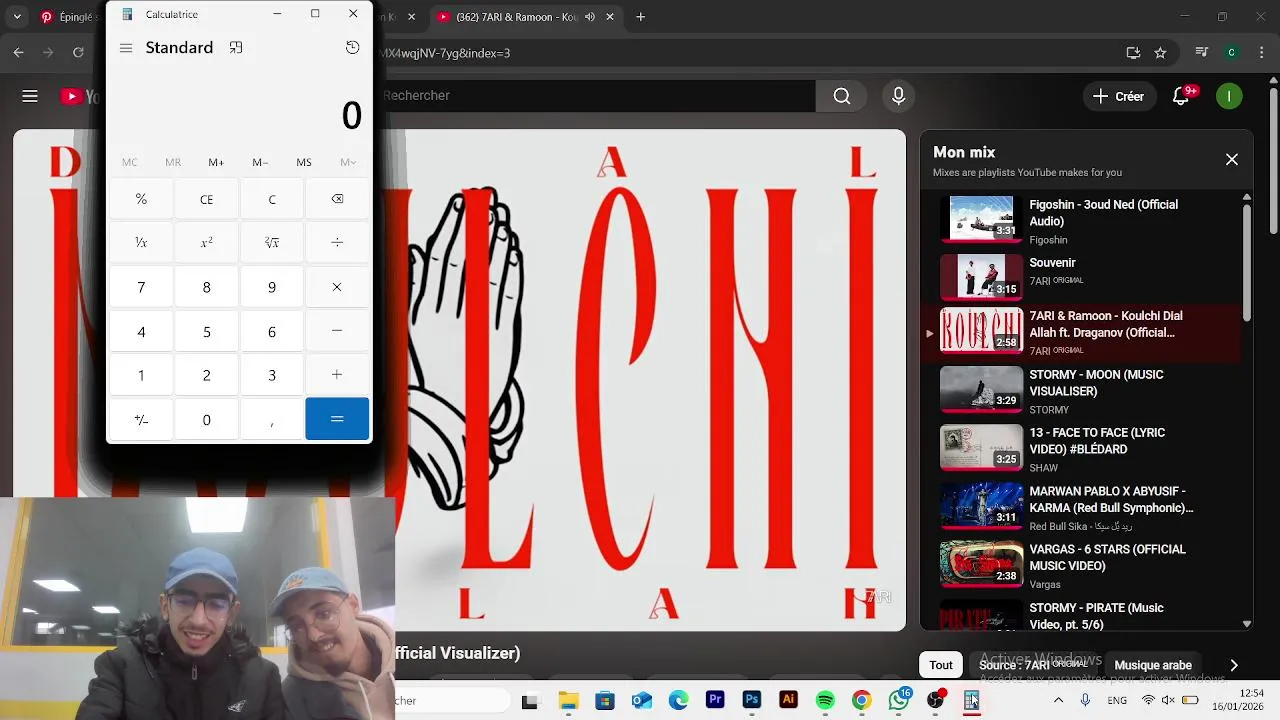Click digit 0 in Calculator
The image size is (1280, 720).
tap(206, 420)
